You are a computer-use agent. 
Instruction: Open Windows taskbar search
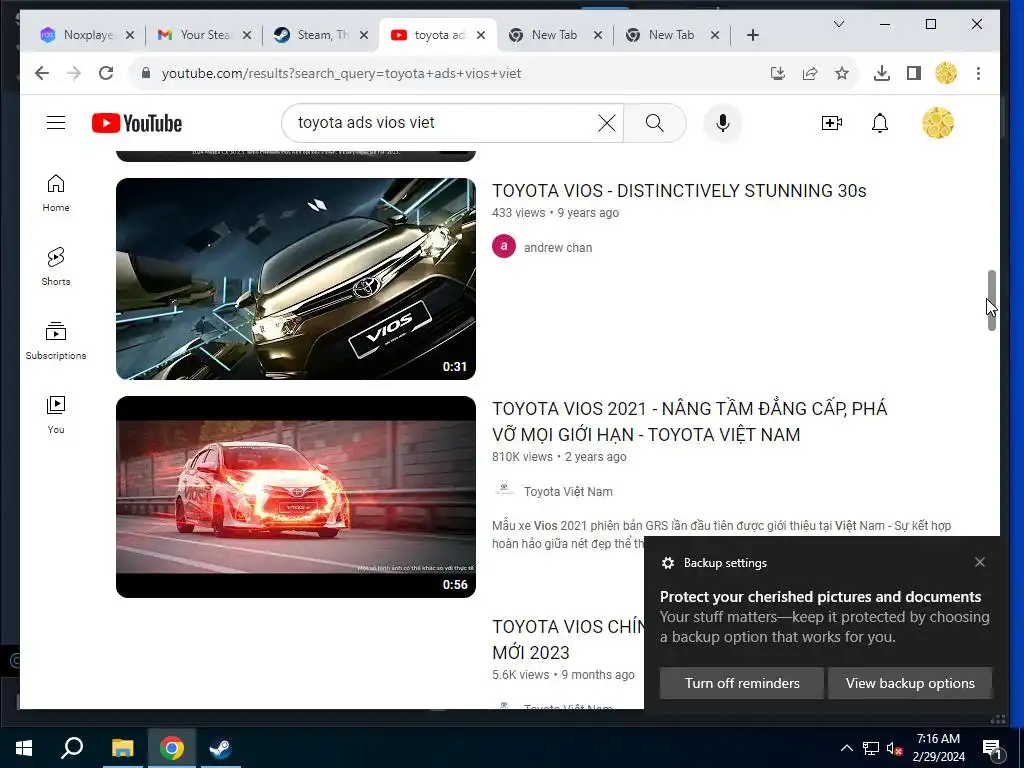point(72,748)
